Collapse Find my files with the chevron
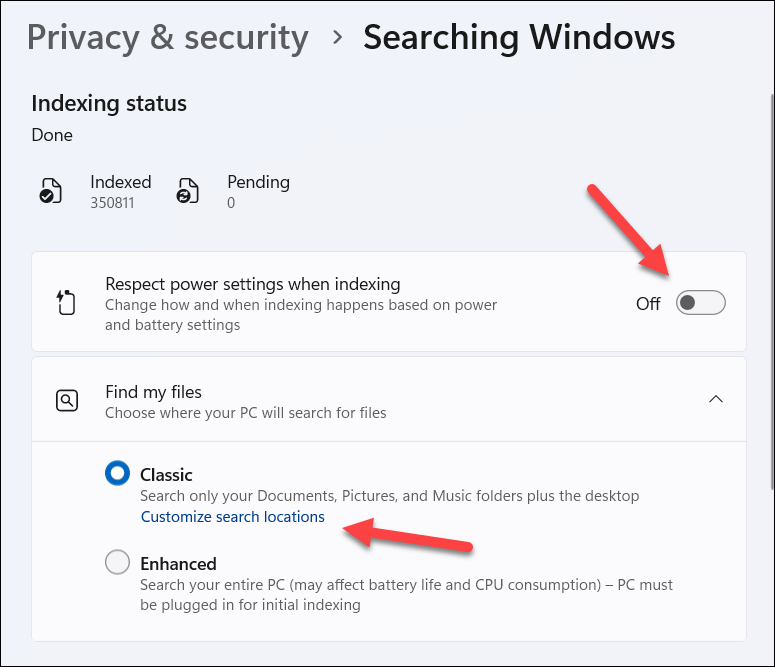 point(715,399)
